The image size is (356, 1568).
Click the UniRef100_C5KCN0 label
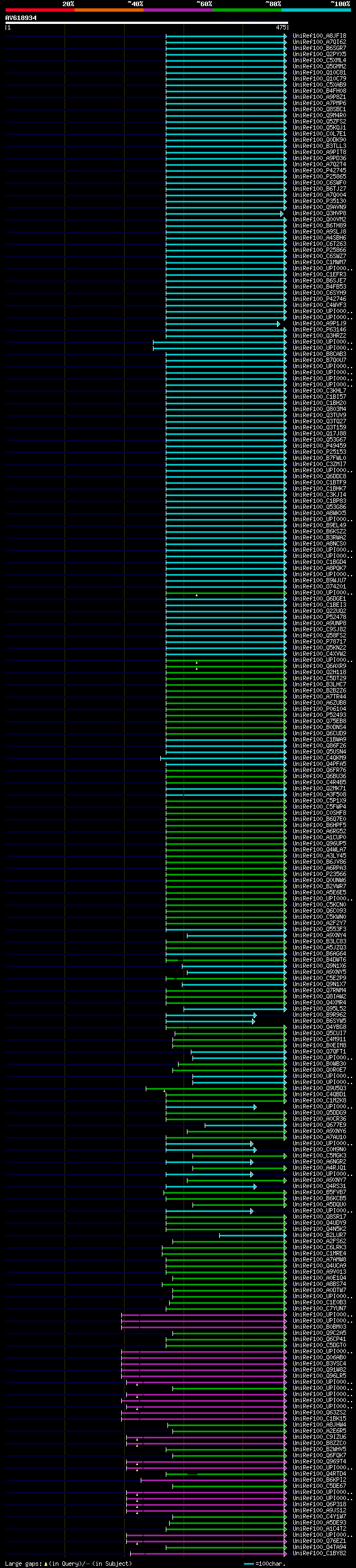319,904
